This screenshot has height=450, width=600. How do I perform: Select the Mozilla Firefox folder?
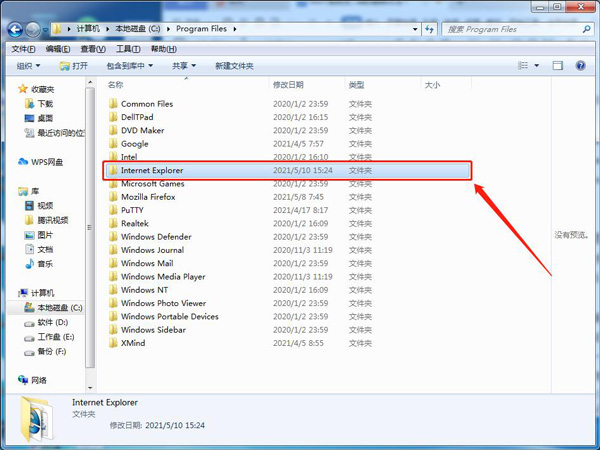point(142,197)
